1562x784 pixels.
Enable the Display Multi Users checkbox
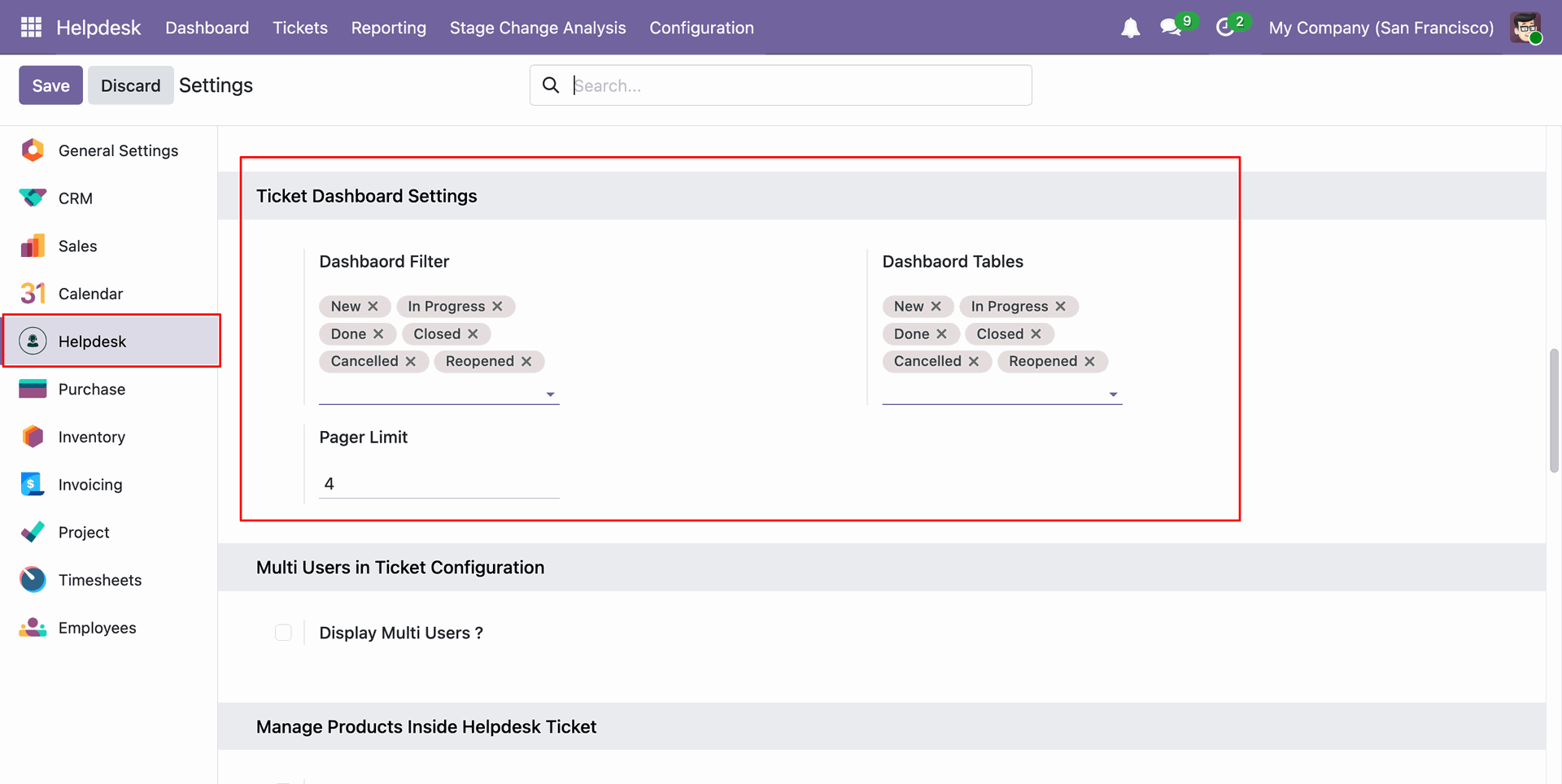[283, 633]
